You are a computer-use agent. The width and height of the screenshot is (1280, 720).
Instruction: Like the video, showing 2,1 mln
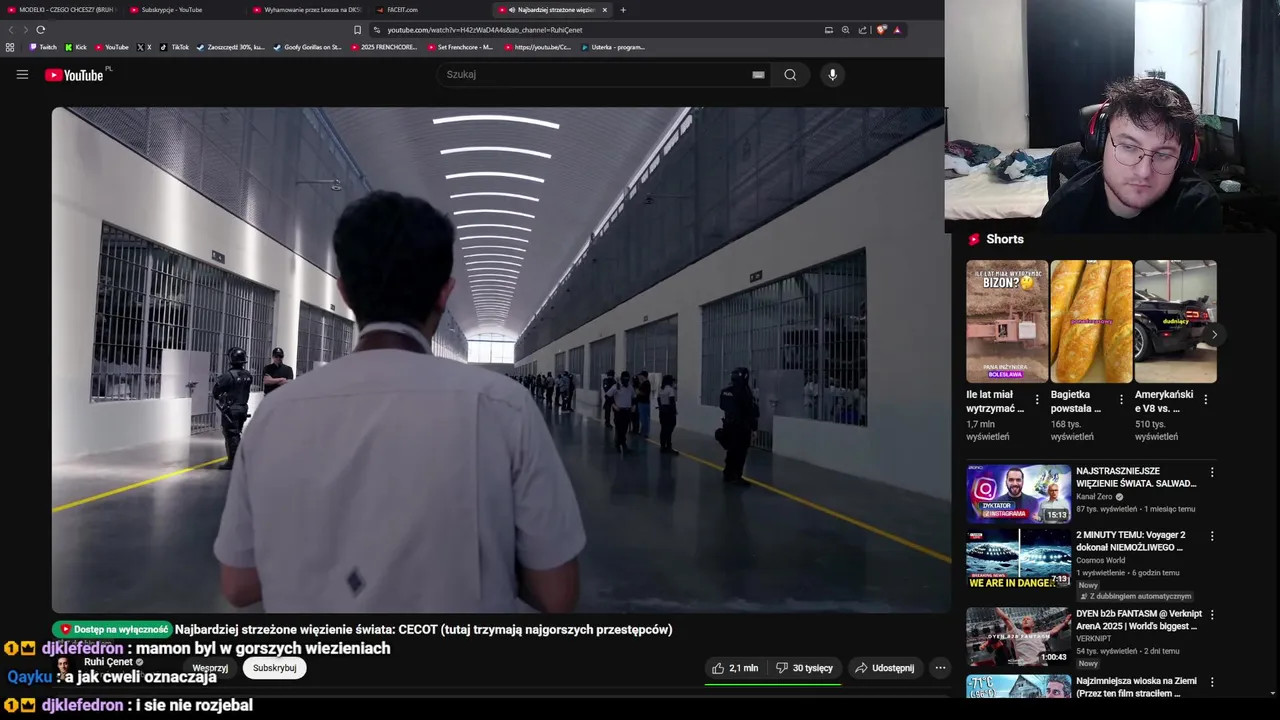735,668
